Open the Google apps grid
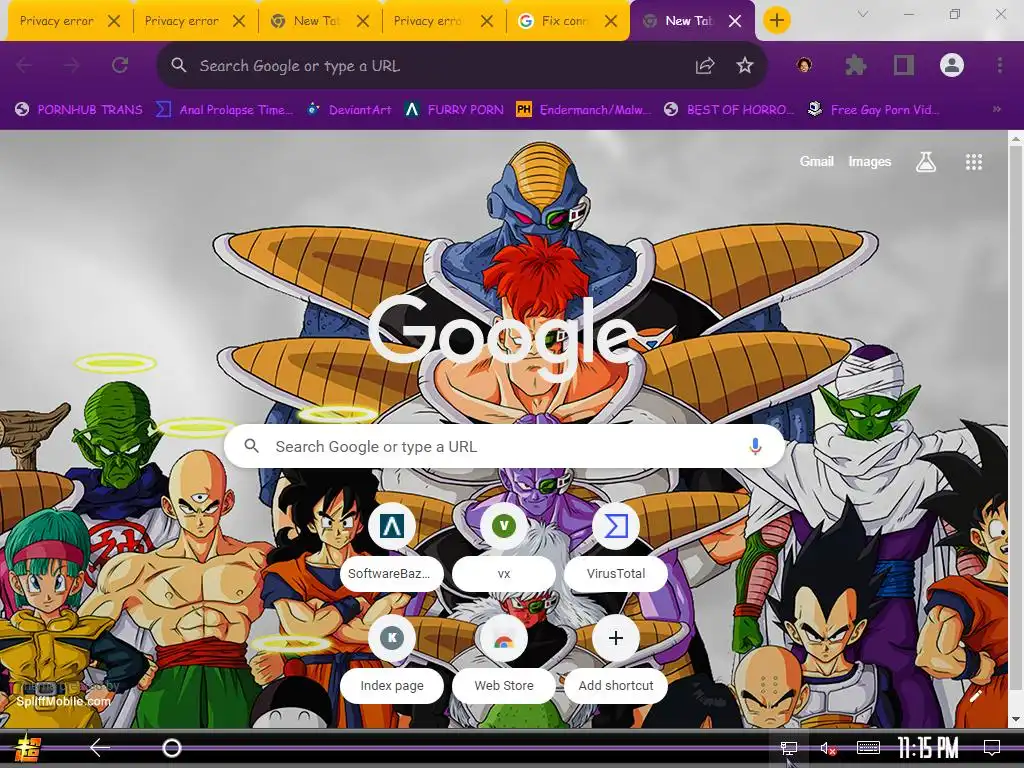Viewport: 1024px width, 768px height. 974,161
